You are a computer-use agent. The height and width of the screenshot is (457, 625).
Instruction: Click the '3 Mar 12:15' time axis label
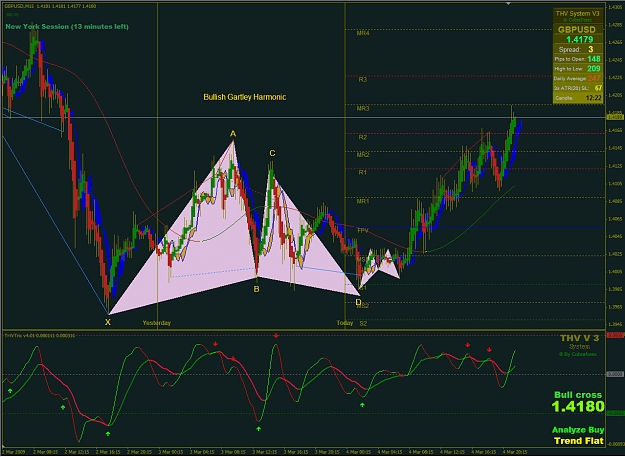click(264, 452)
